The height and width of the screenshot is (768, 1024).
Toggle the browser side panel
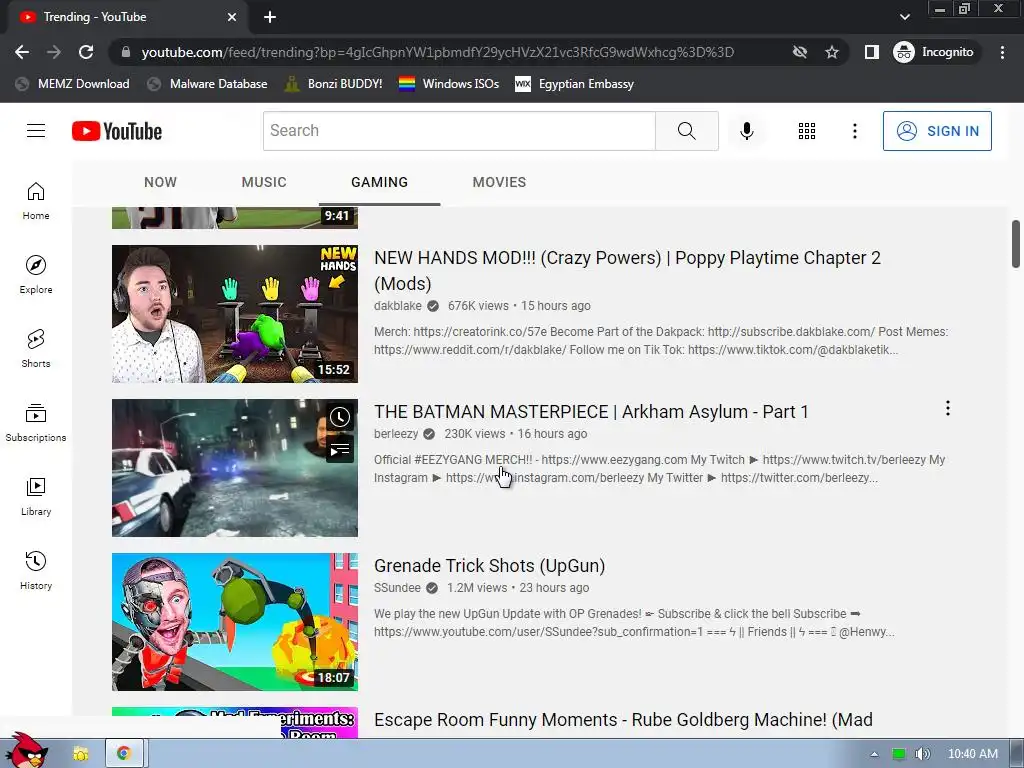pyautogui.click(x=871, y=52)
